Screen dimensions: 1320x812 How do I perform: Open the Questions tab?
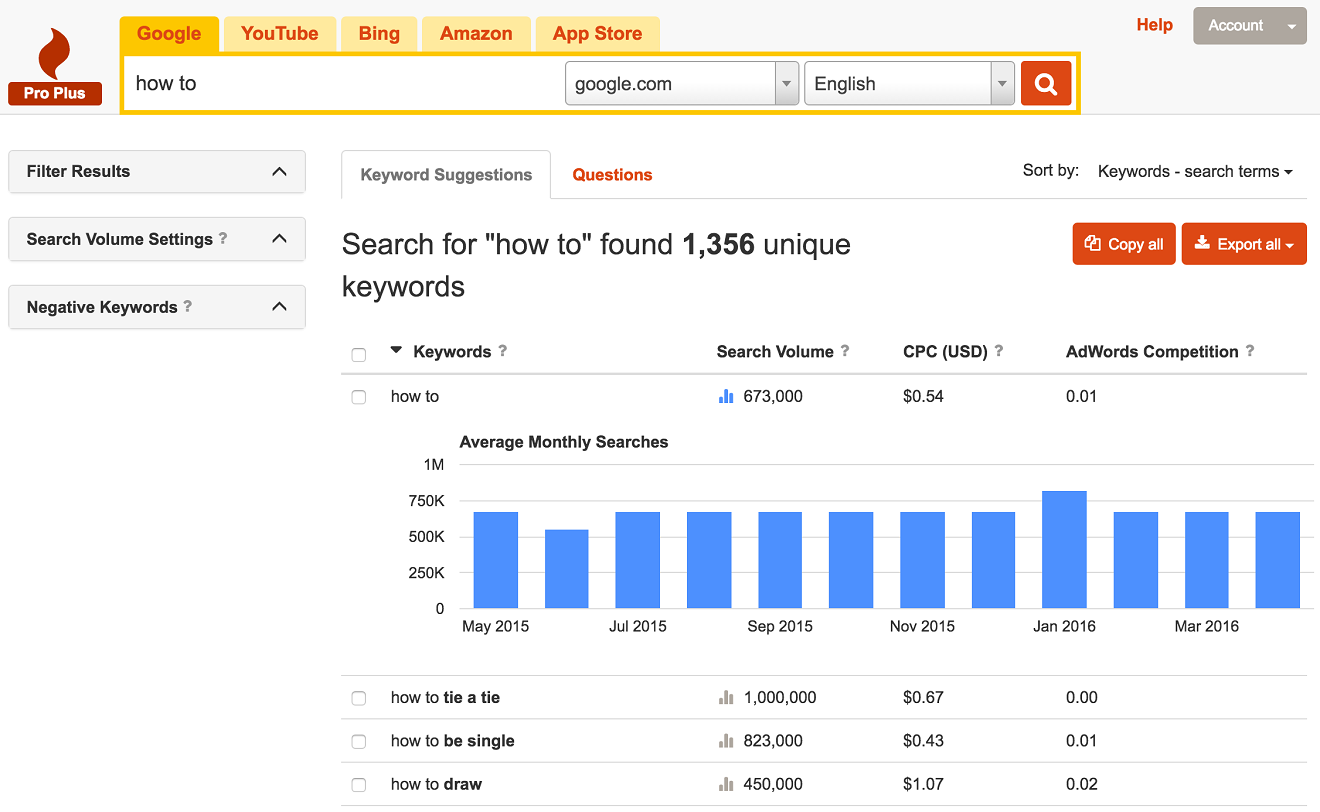pyautogui.click(x=612, y=174)
